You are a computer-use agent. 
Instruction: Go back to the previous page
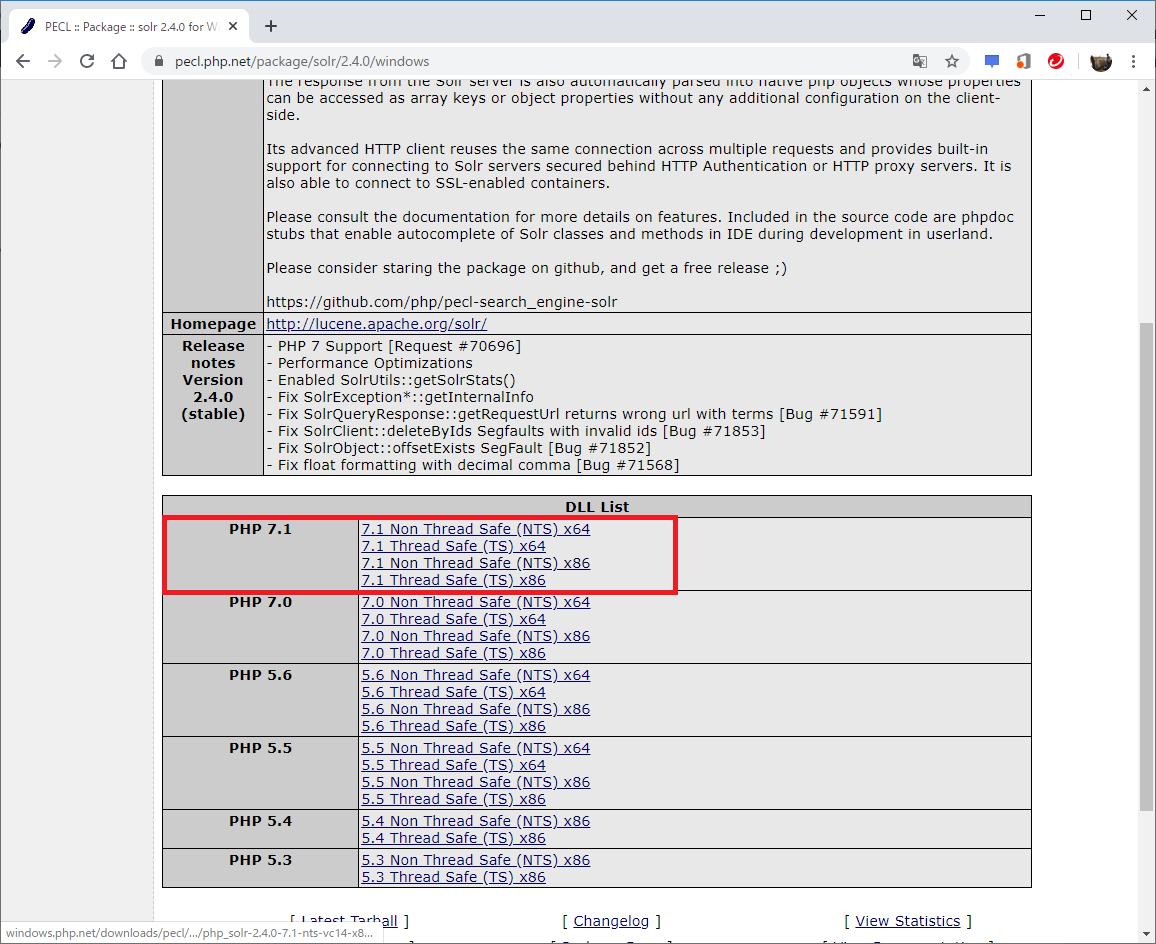23,61
